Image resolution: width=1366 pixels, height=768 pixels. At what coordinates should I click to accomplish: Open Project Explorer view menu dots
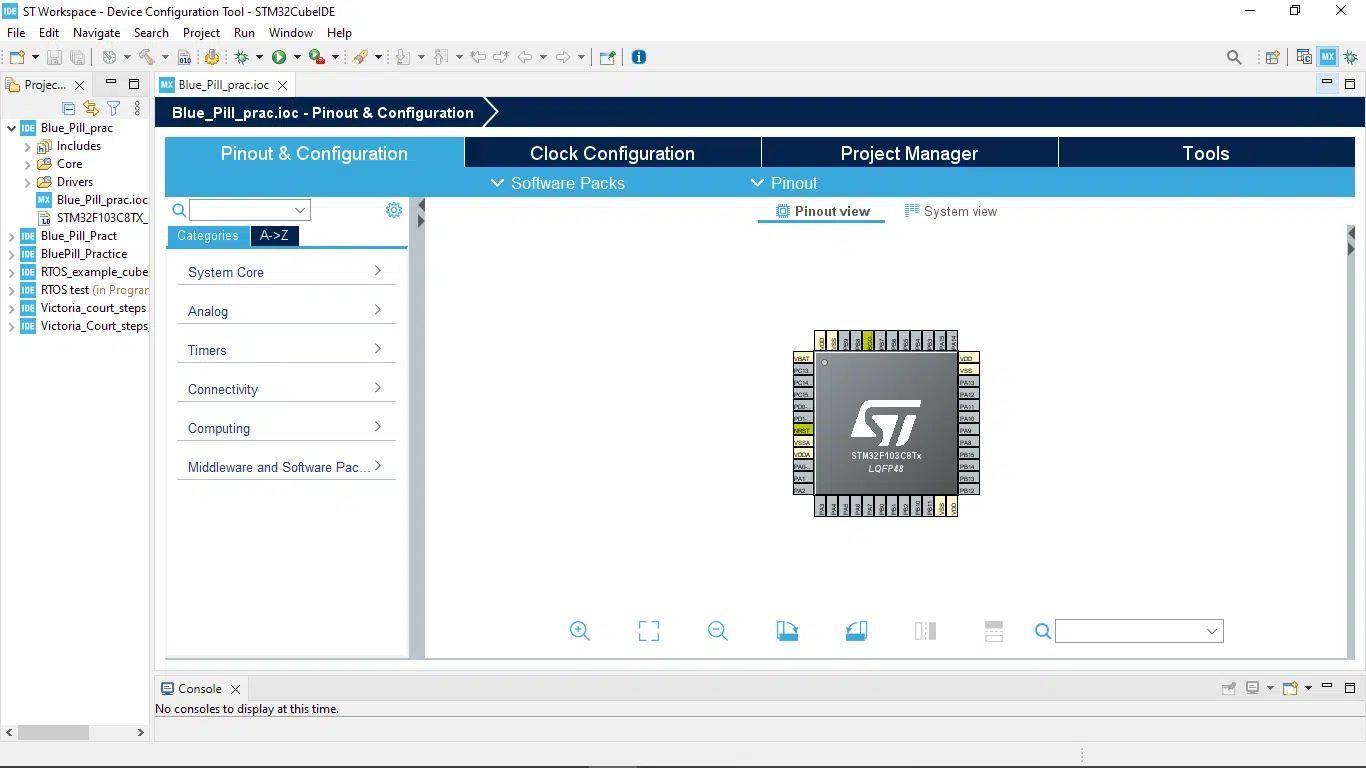tap(137, 108)
